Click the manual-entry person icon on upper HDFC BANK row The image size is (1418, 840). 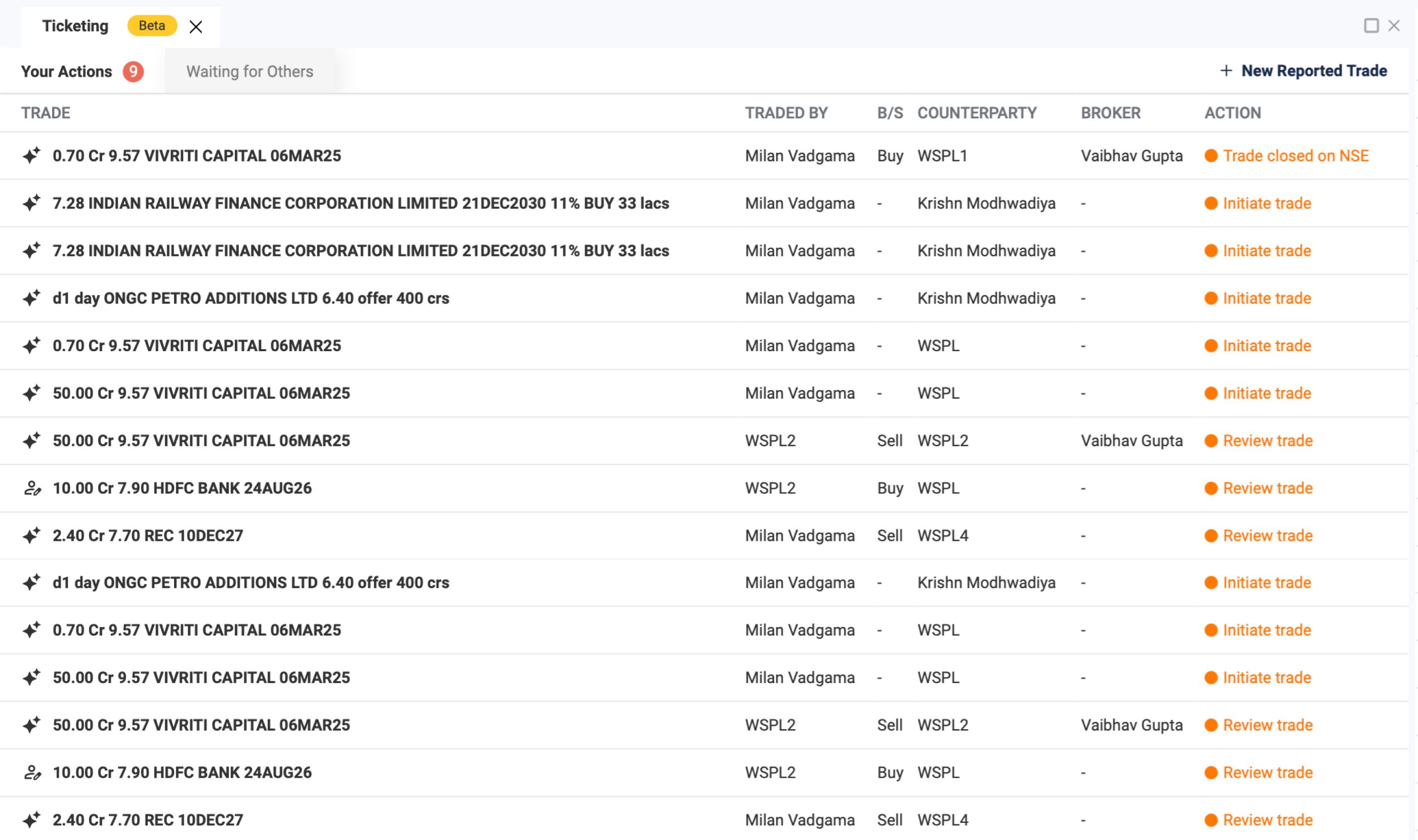[32, 488]
